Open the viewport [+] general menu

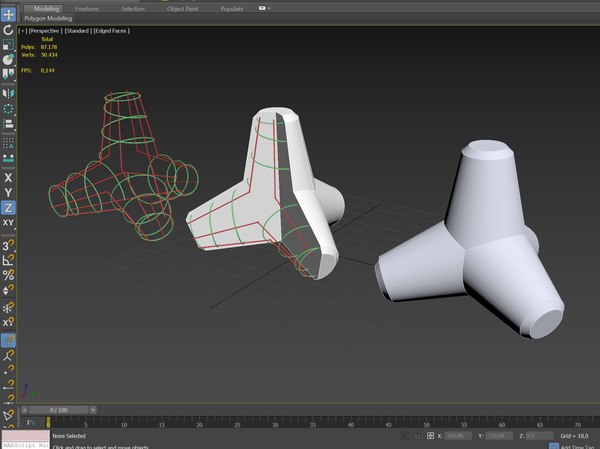tap(23, 31)
